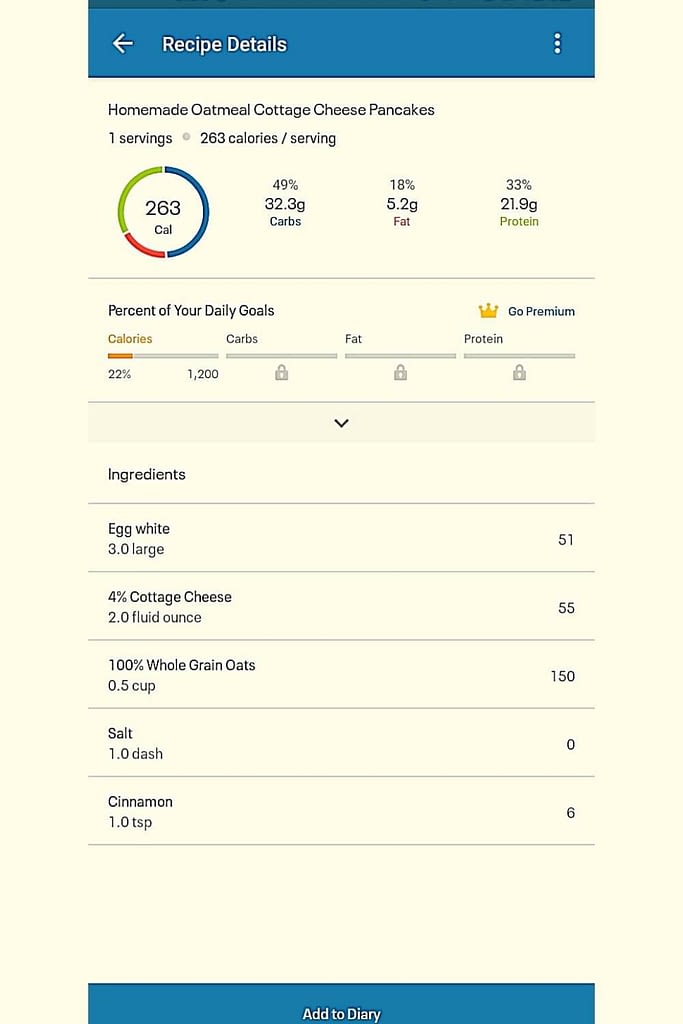
Task: Tap the 21.9g Protein macro value
Action: click(x=519, y=204)
